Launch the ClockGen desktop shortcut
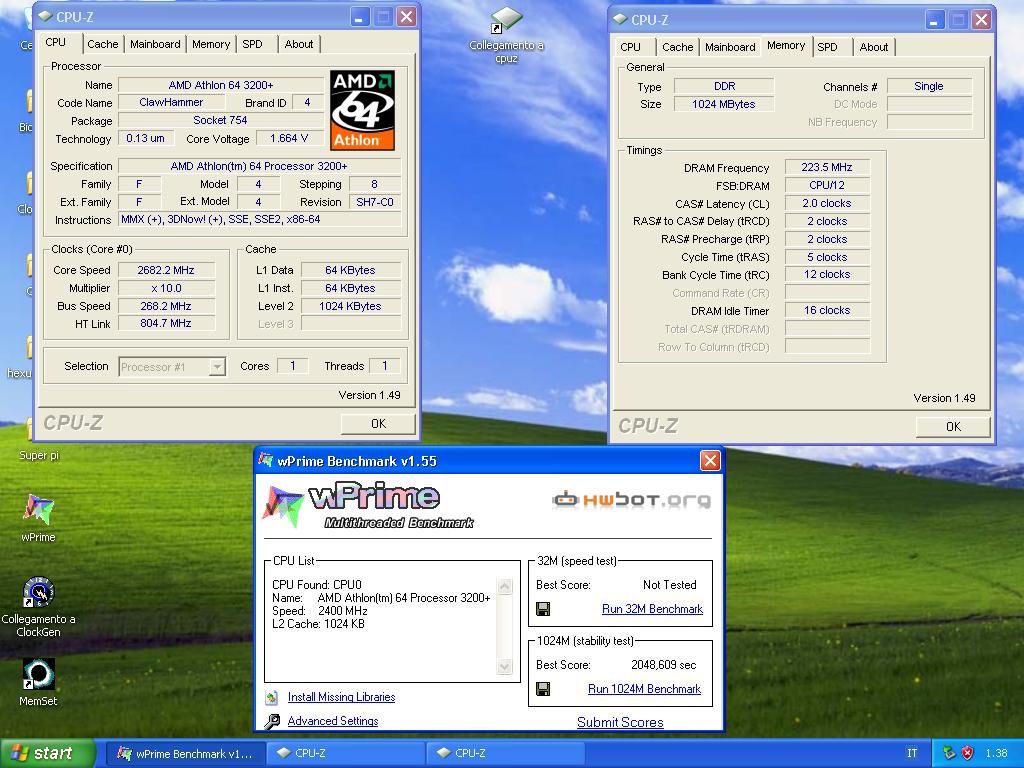 click(39, 593)
